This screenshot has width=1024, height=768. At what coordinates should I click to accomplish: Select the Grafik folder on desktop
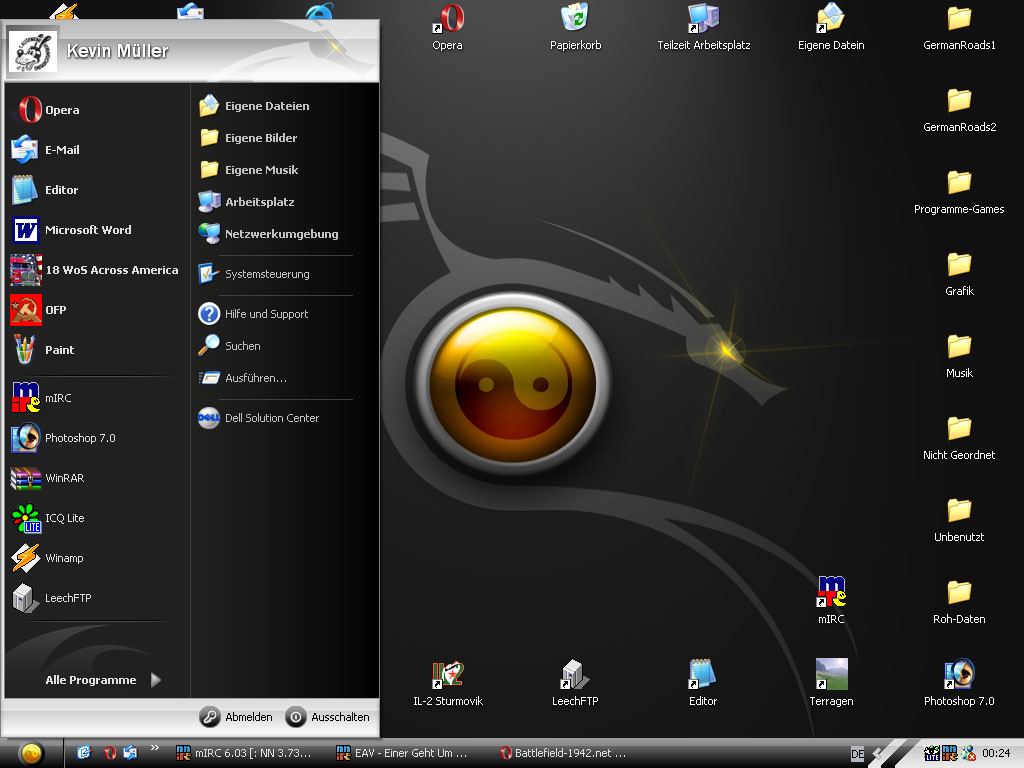pyautogui.click(x=959, y=274)
